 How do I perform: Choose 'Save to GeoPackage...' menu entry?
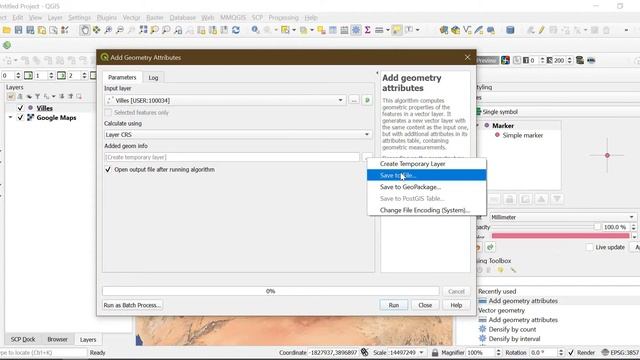(x=427, y=187)
